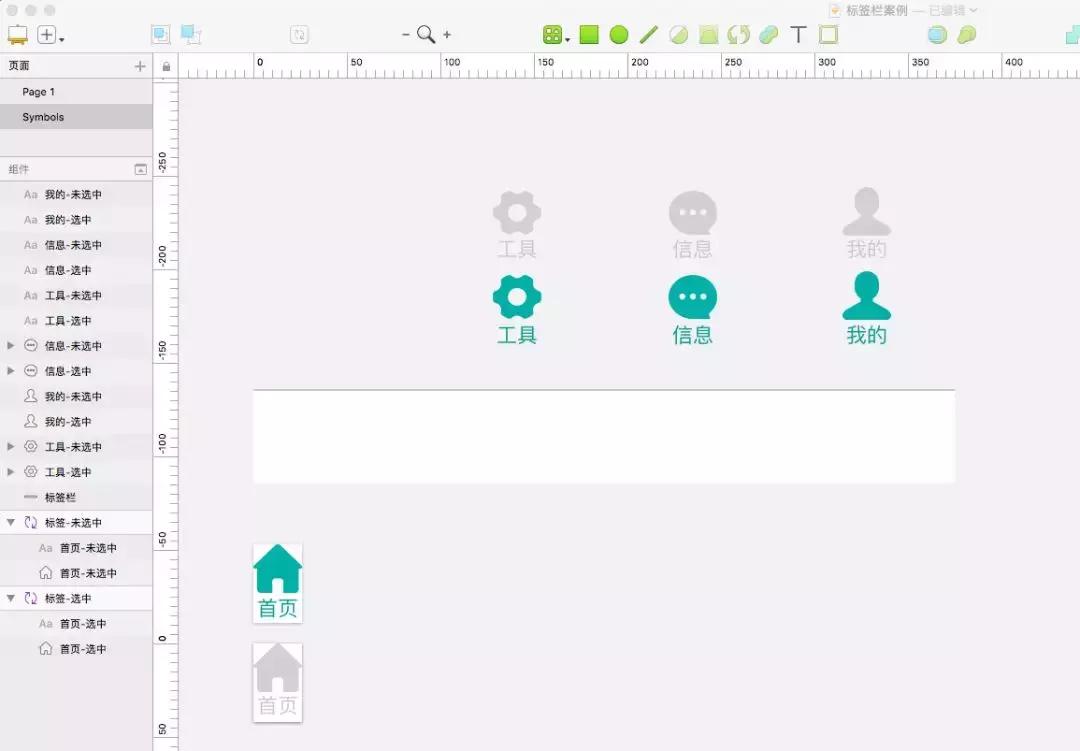Zoom in with the plus button
Viewport: 1080px width, 751px height.
pyautogui.click(x=447, y=34)
